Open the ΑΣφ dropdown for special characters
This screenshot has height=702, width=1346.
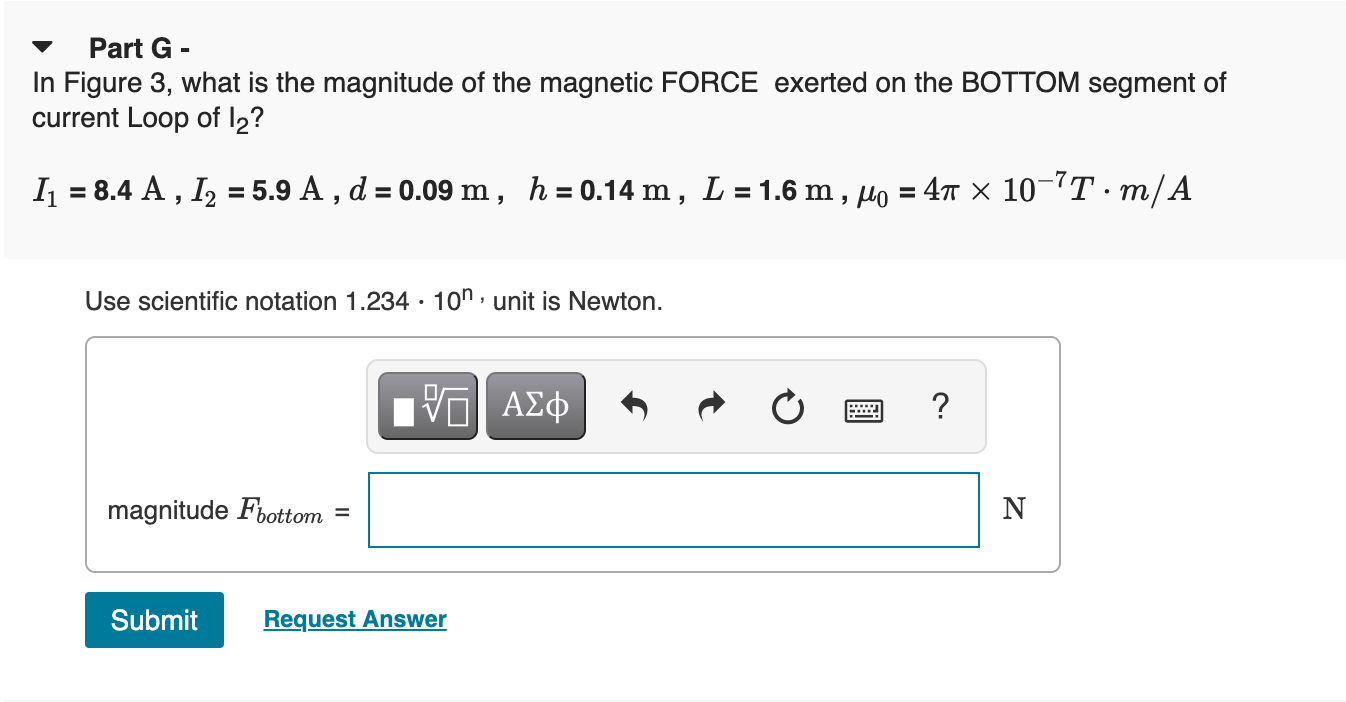pos(535,405)
